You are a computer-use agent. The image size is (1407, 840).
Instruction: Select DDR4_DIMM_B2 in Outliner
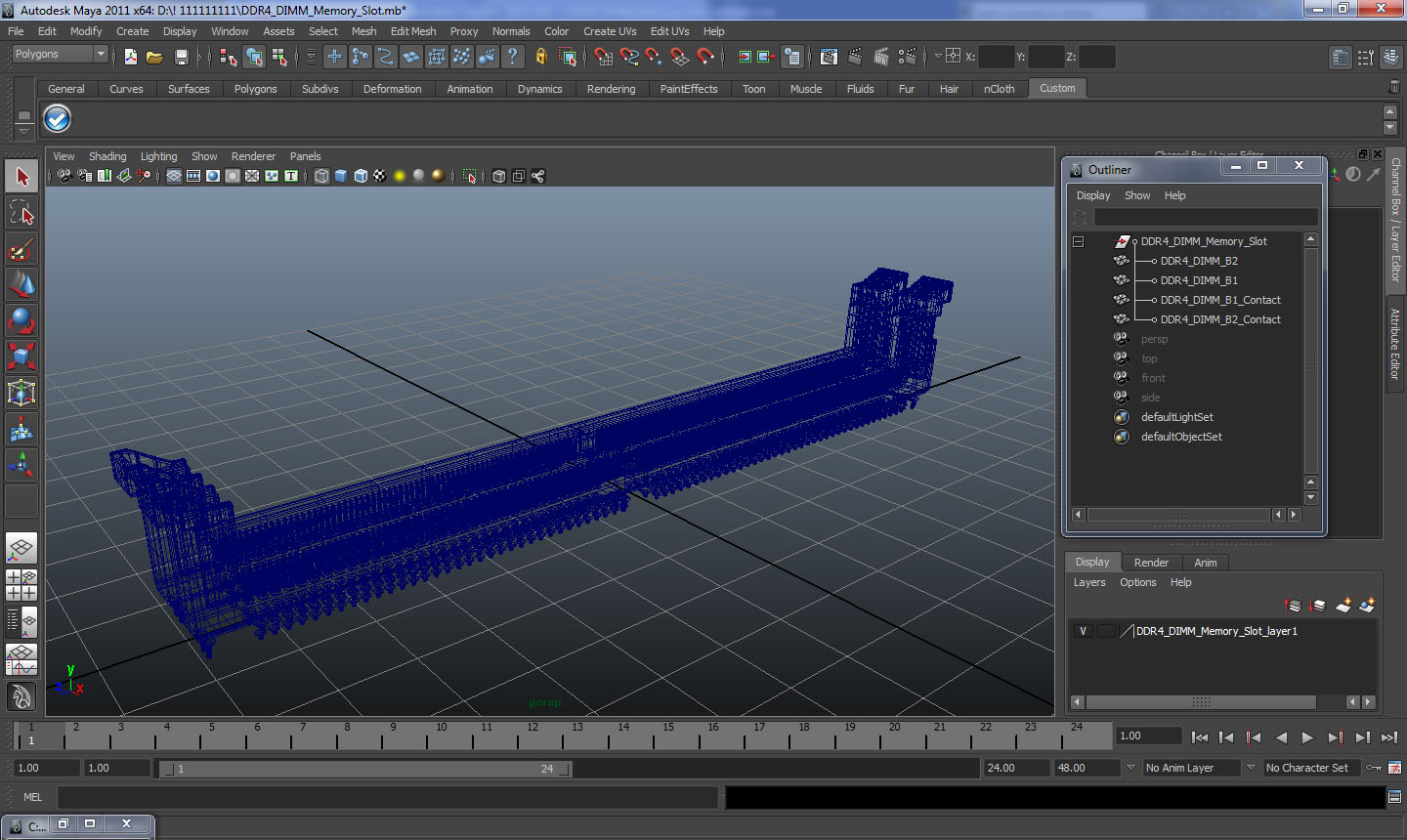coord(1199,261)
